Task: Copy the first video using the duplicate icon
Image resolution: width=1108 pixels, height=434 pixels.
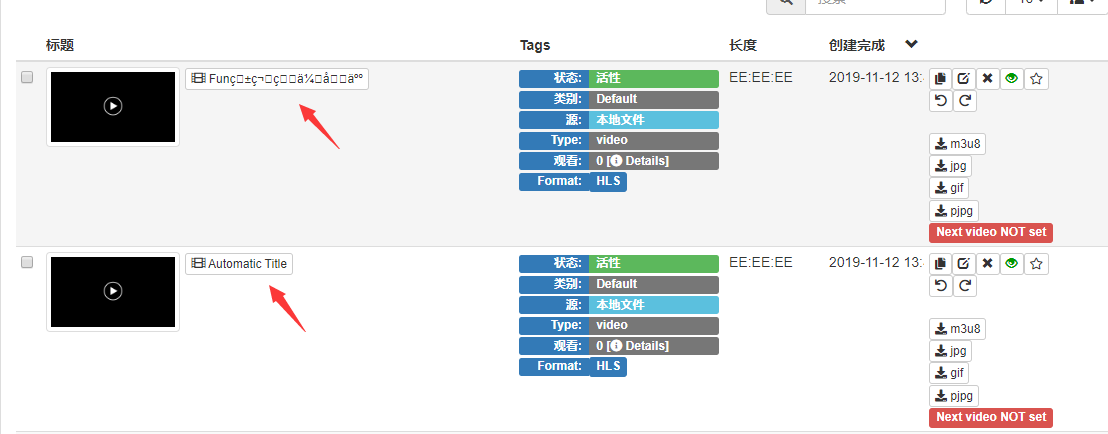Action: coord(940,79)
